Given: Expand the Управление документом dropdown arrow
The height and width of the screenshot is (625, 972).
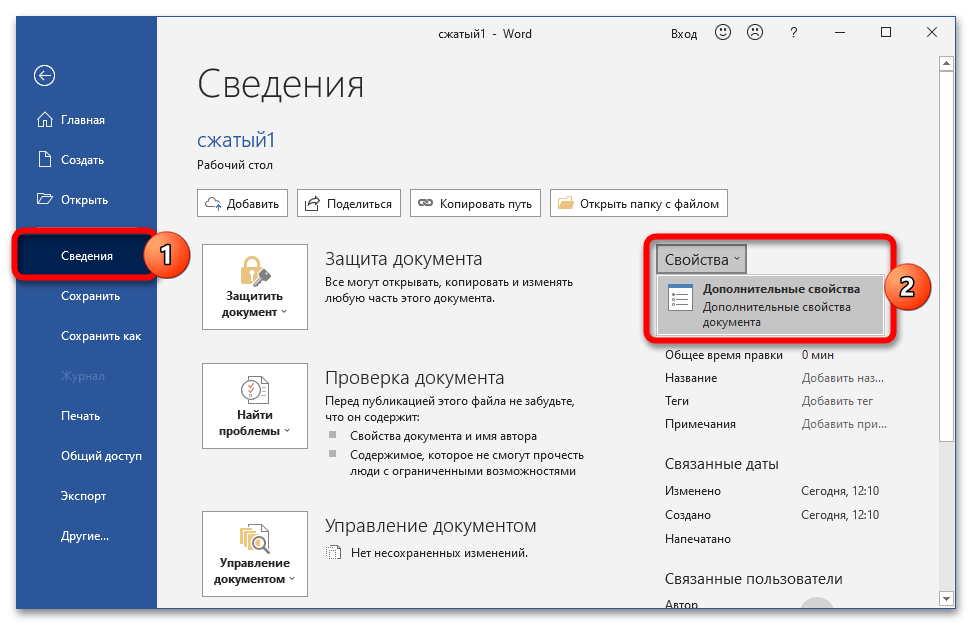Looking at the screenshot, I should click(x=292, y=578).
